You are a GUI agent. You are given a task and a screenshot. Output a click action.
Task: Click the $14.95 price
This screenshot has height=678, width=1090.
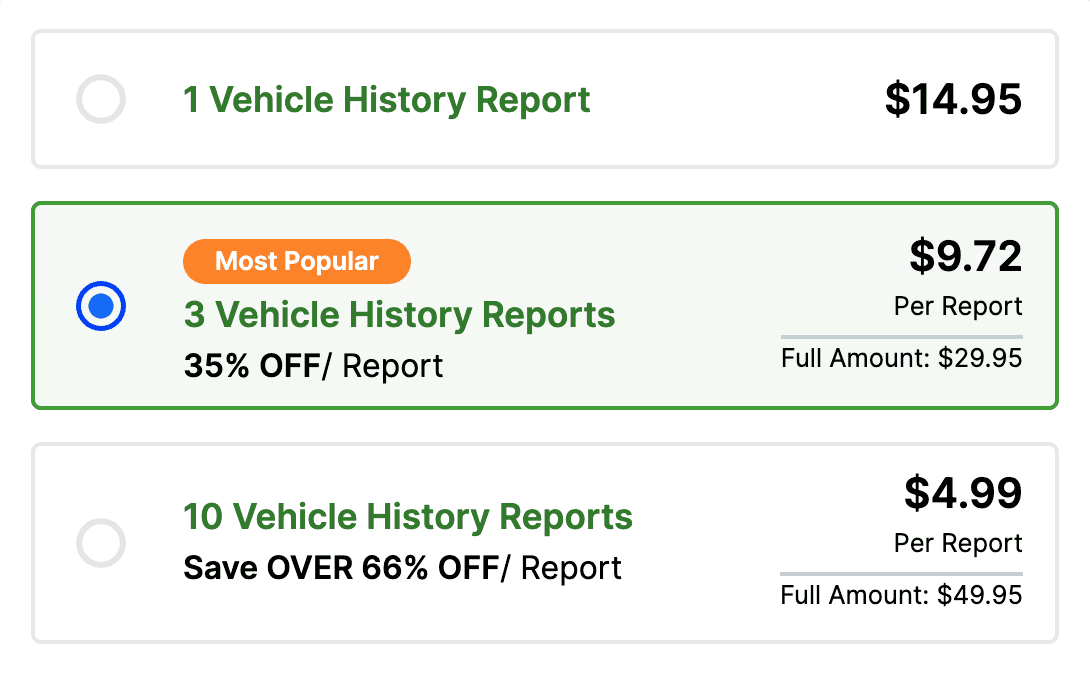tap(953, 99)
